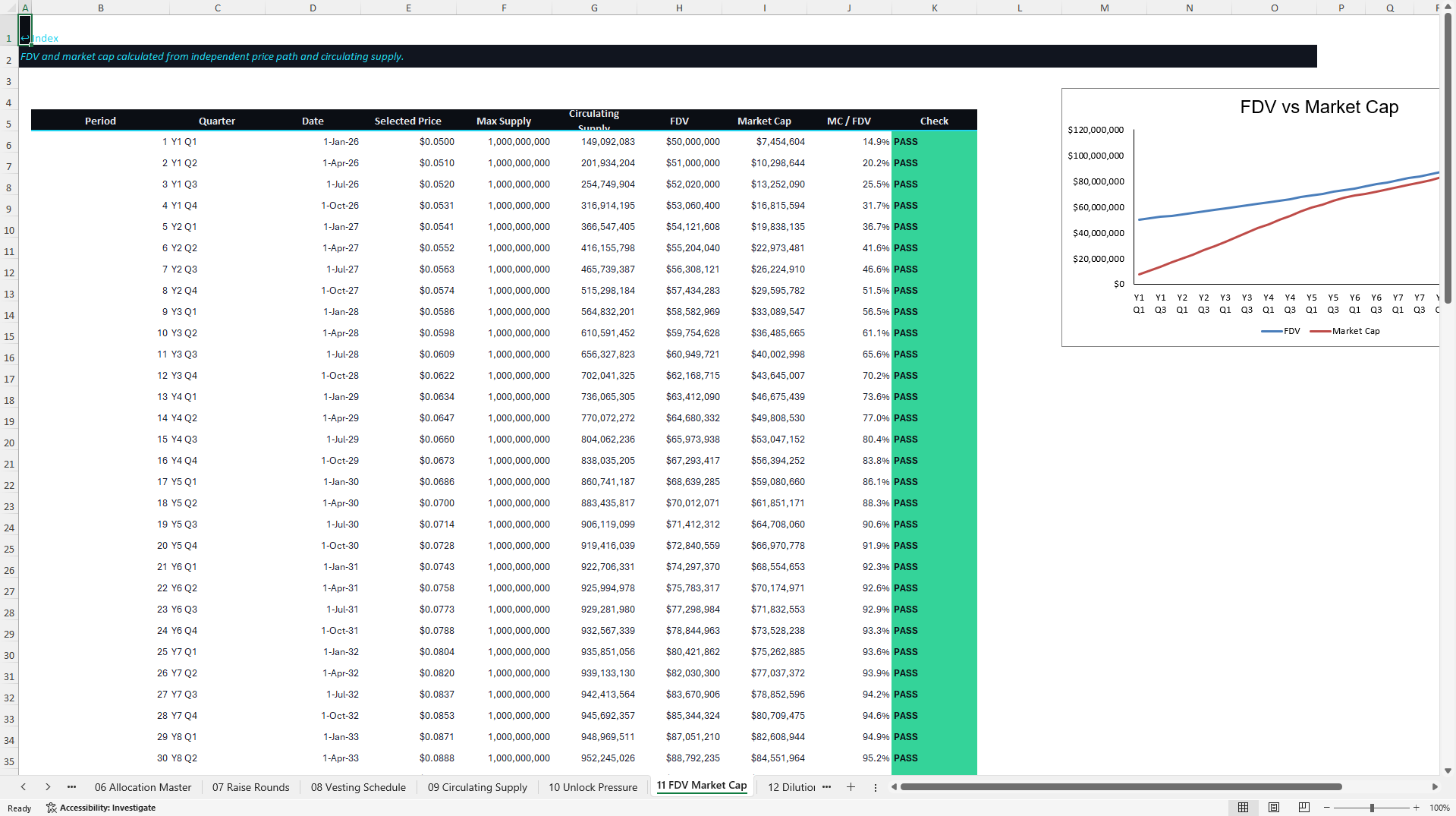Select PASS cell in Y8 Q2 row

click(x=934, y=758)
